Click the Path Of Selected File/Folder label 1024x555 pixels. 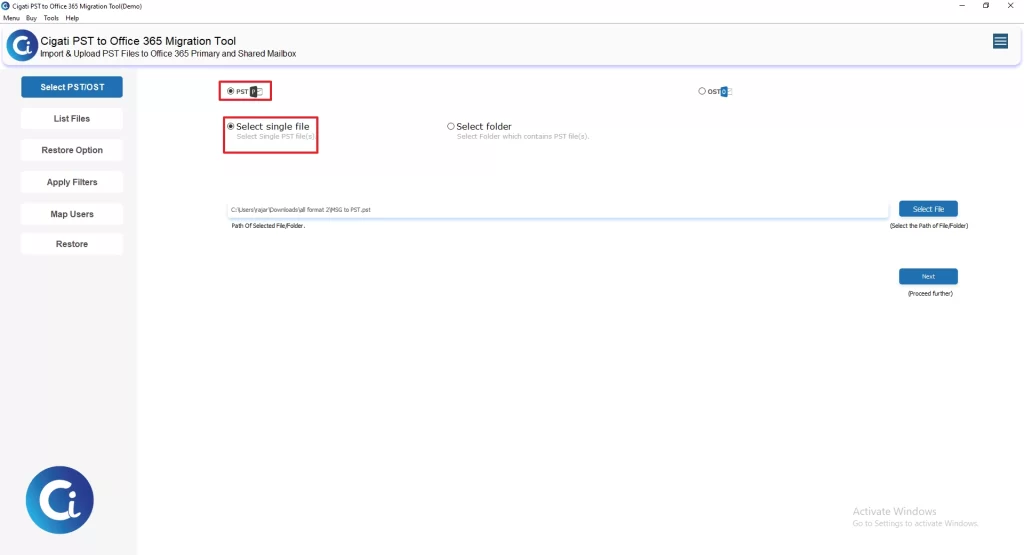(268, 226)
